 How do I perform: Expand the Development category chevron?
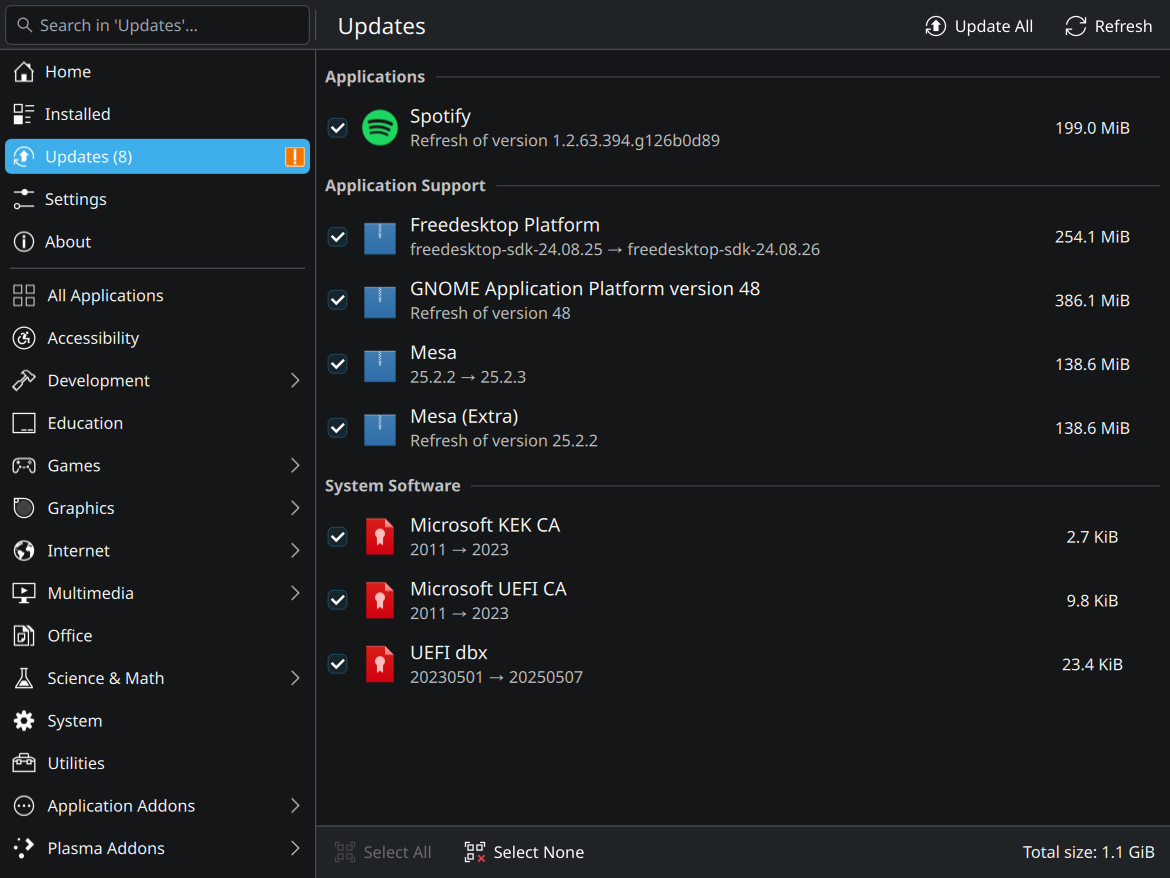[295, 380]
